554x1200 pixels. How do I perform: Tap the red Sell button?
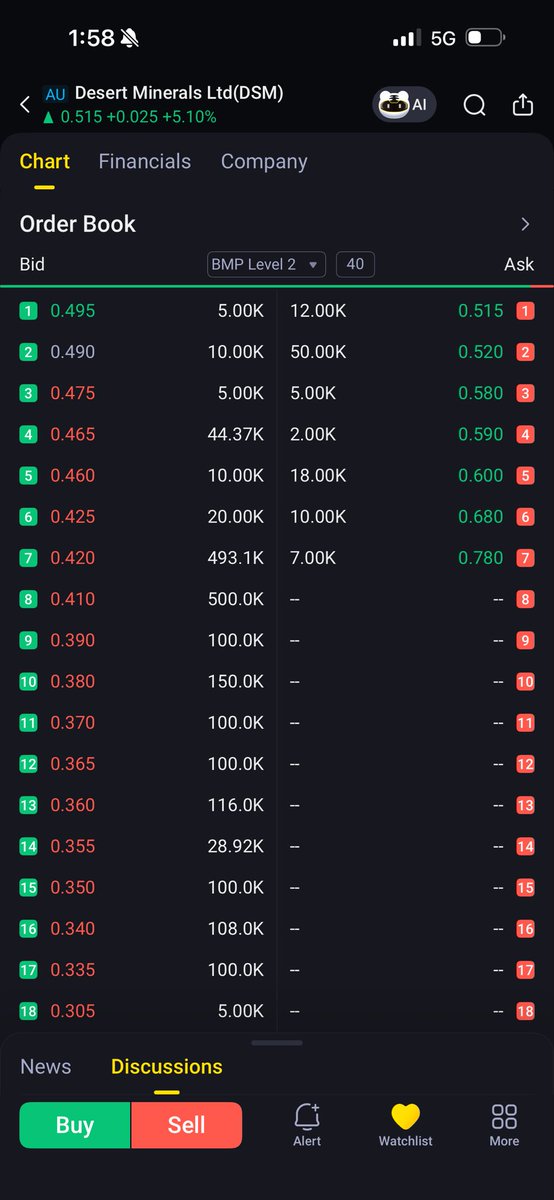187,1125
